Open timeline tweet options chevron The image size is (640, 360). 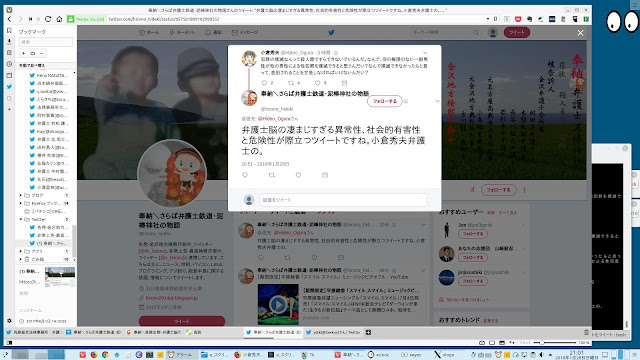click(x=423, y=225)
